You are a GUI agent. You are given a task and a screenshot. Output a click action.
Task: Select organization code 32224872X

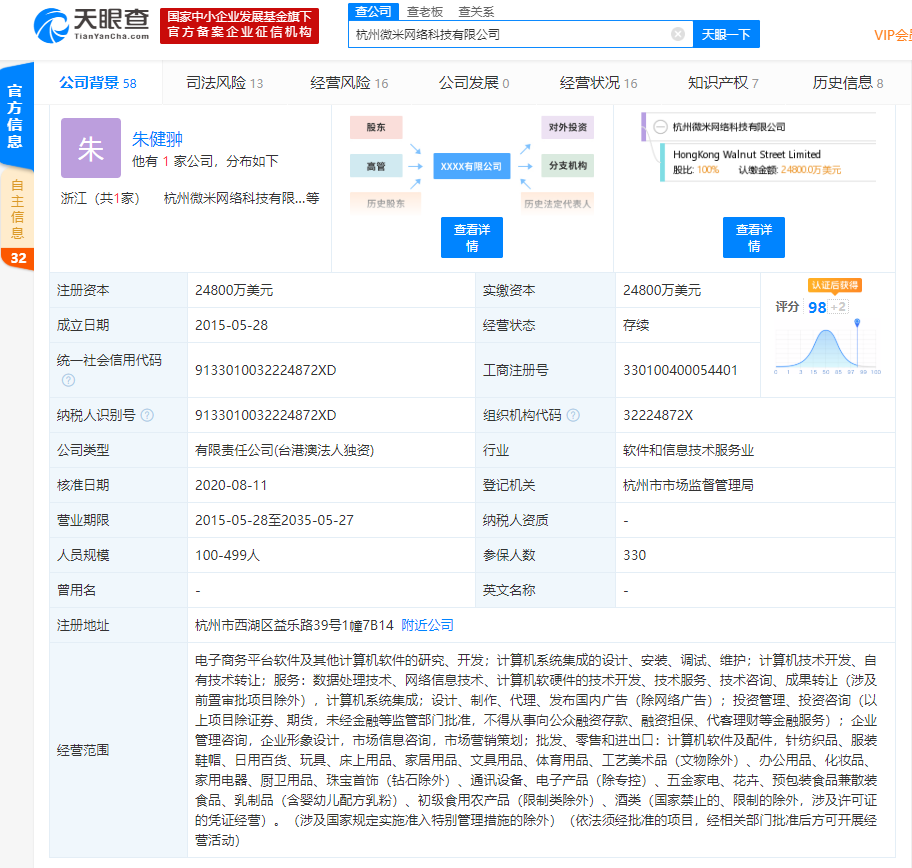(x=658, y=415)
